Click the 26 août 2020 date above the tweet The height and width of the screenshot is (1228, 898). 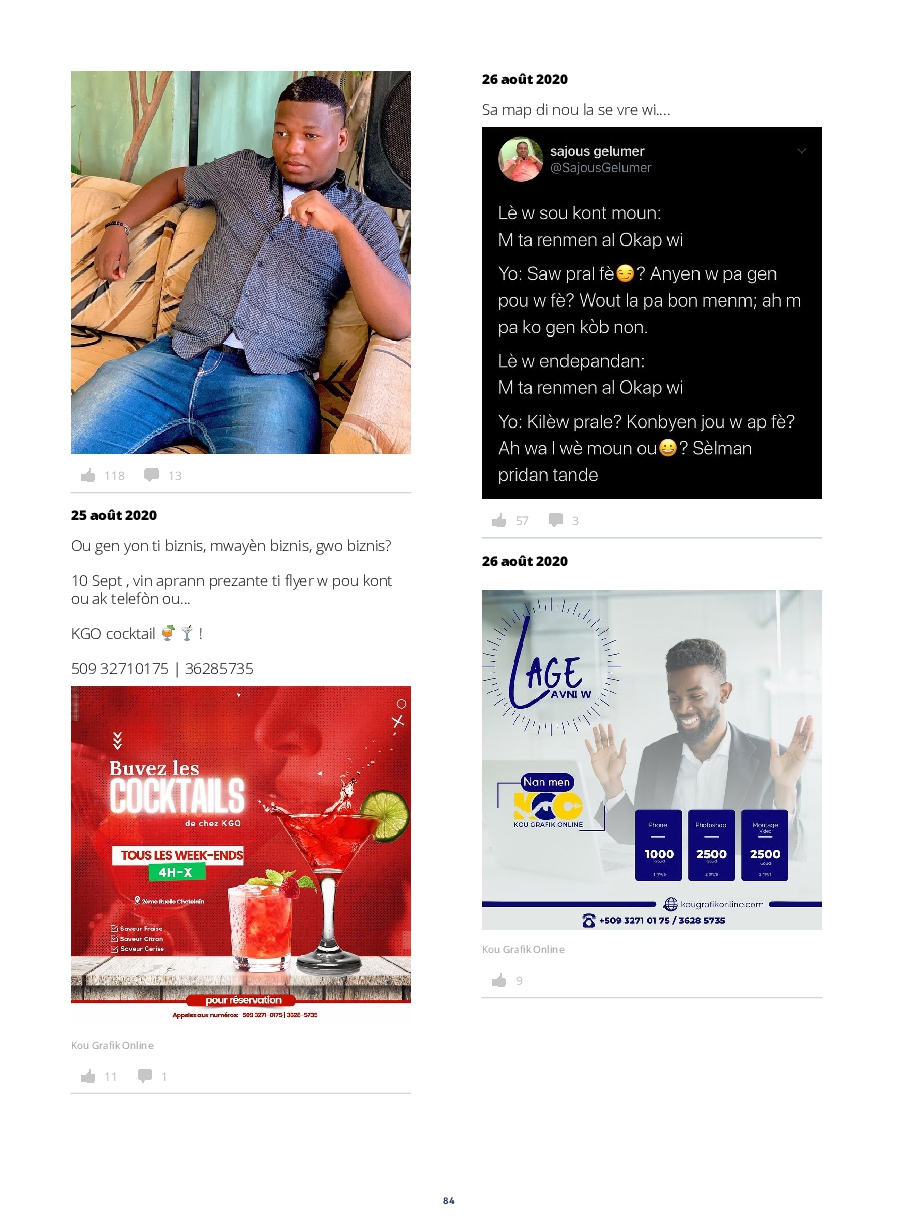coord(525,79)
